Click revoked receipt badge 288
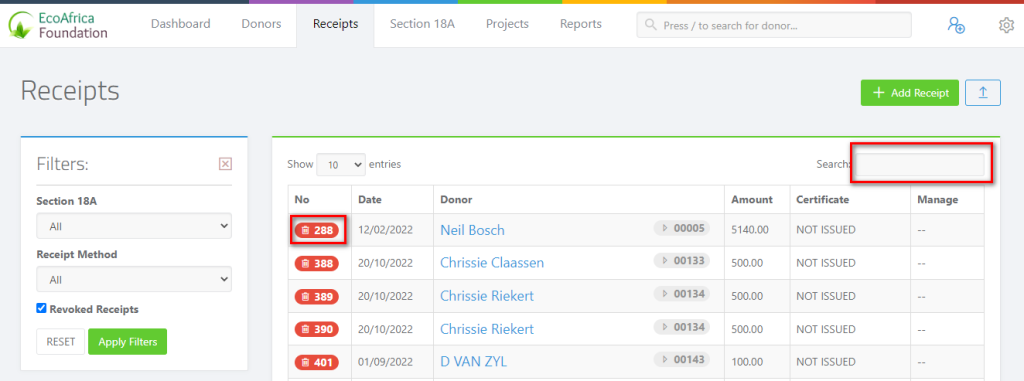Viewport: 1024px width, 381px height. [x=317, y=230]
